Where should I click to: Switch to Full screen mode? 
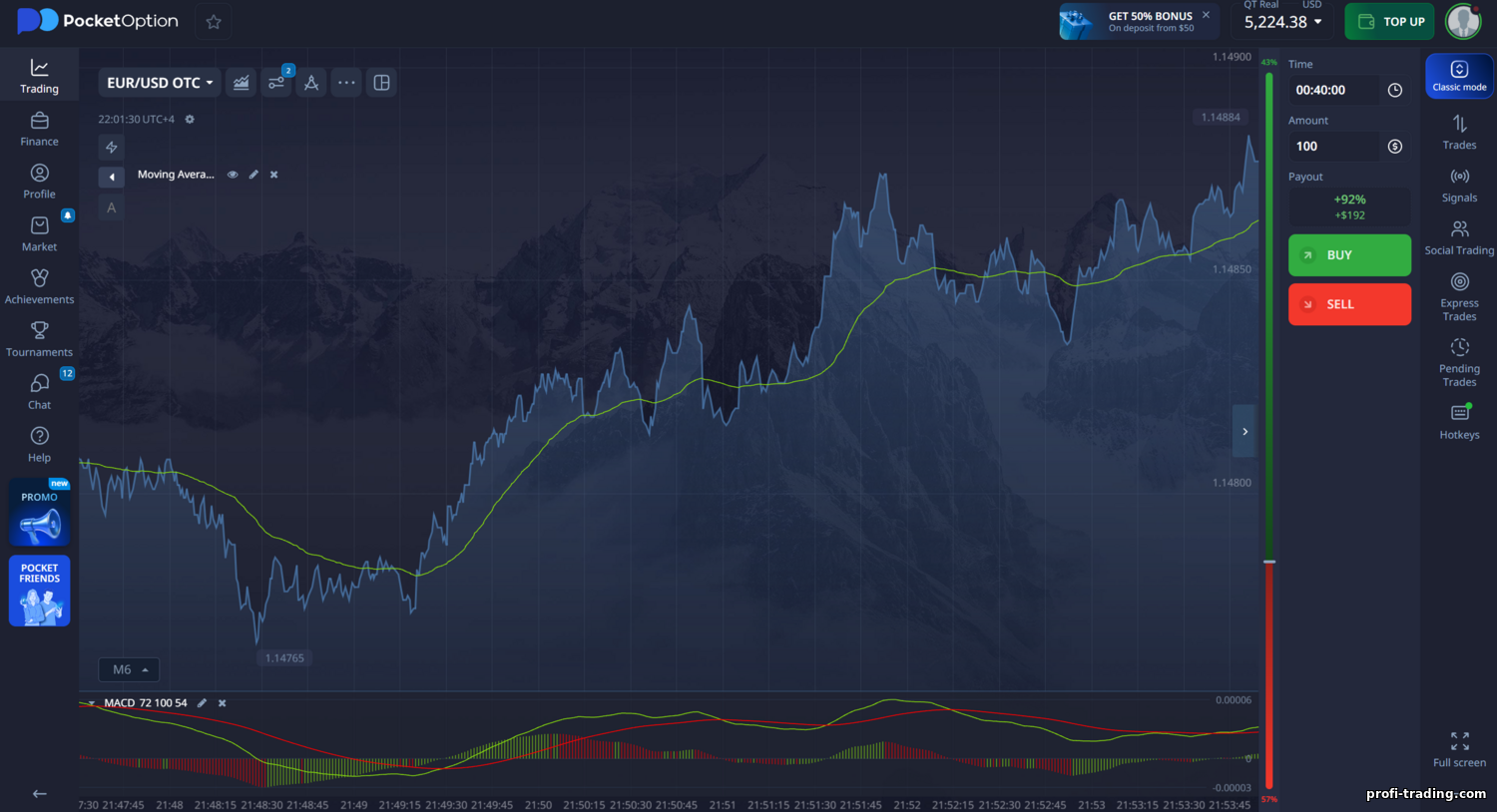click(1459, 749)
